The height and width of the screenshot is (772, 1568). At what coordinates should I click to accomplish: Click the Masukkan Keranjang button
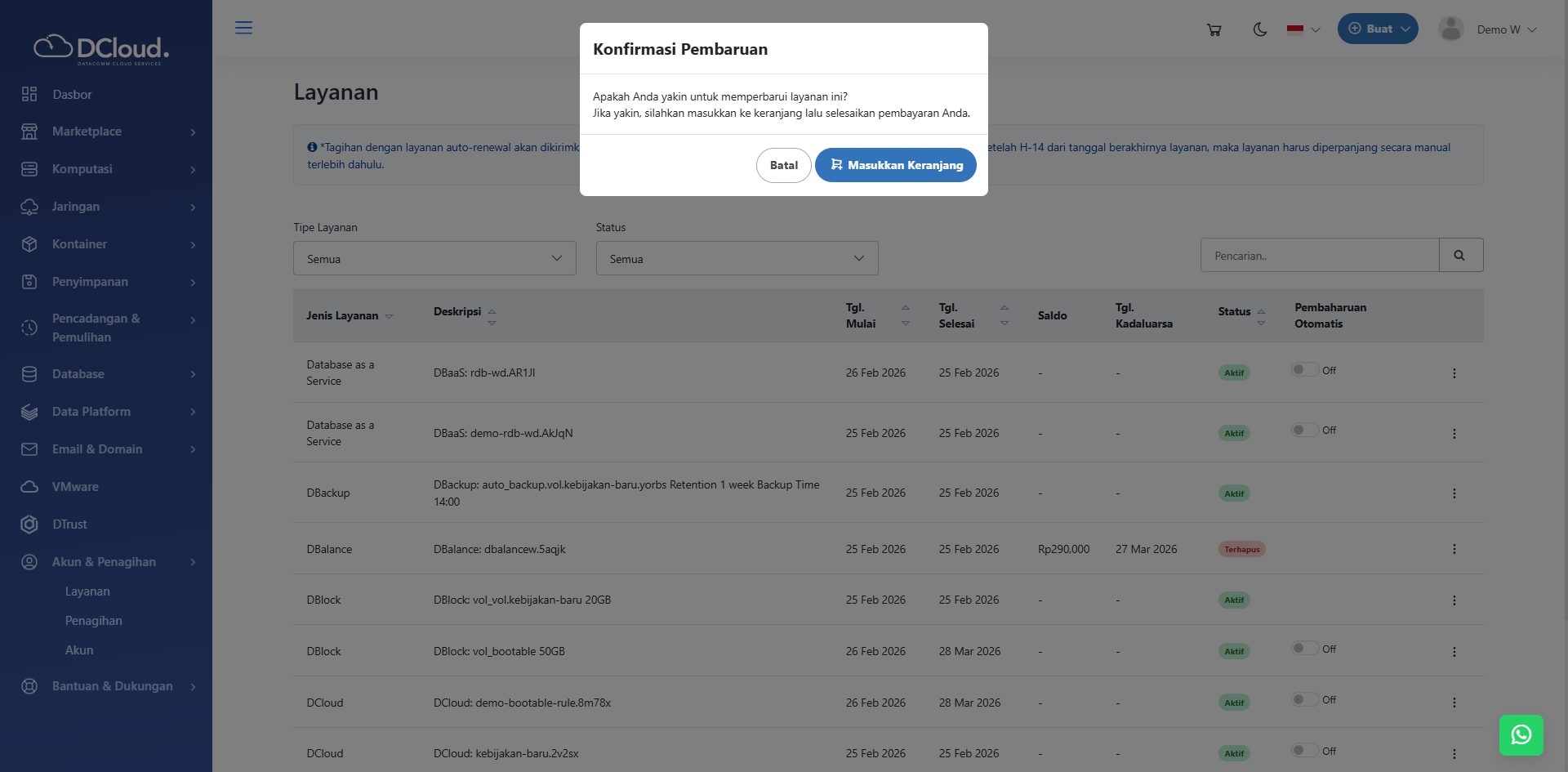895,165
